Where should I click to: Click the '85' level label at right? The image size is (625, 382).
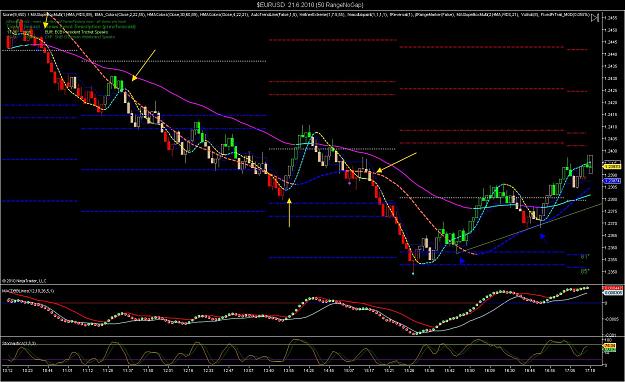coord(584,272)
